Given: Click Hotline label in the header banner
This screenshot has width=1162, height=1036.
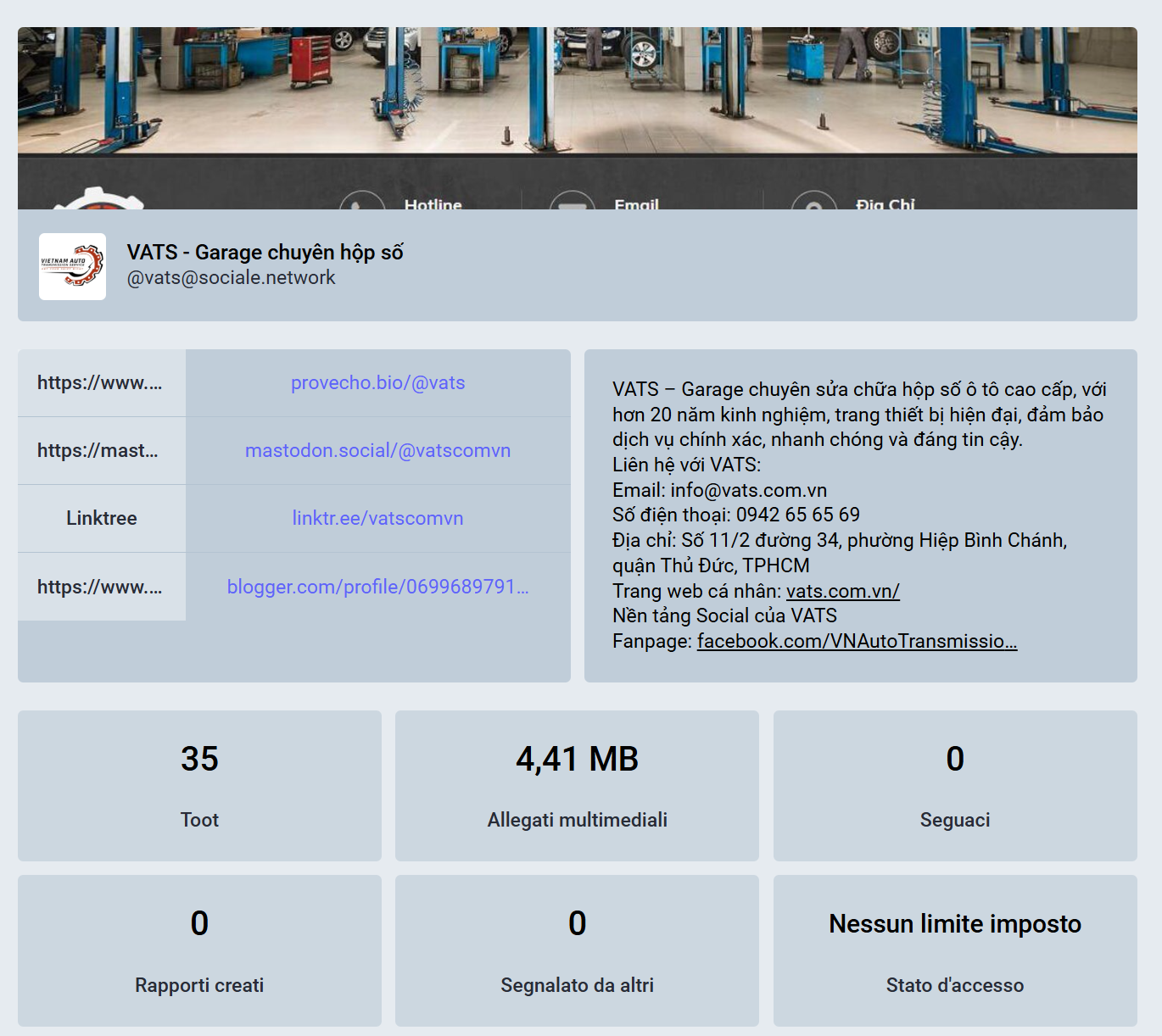Looking at the screenshot, I should click(433, 203).
